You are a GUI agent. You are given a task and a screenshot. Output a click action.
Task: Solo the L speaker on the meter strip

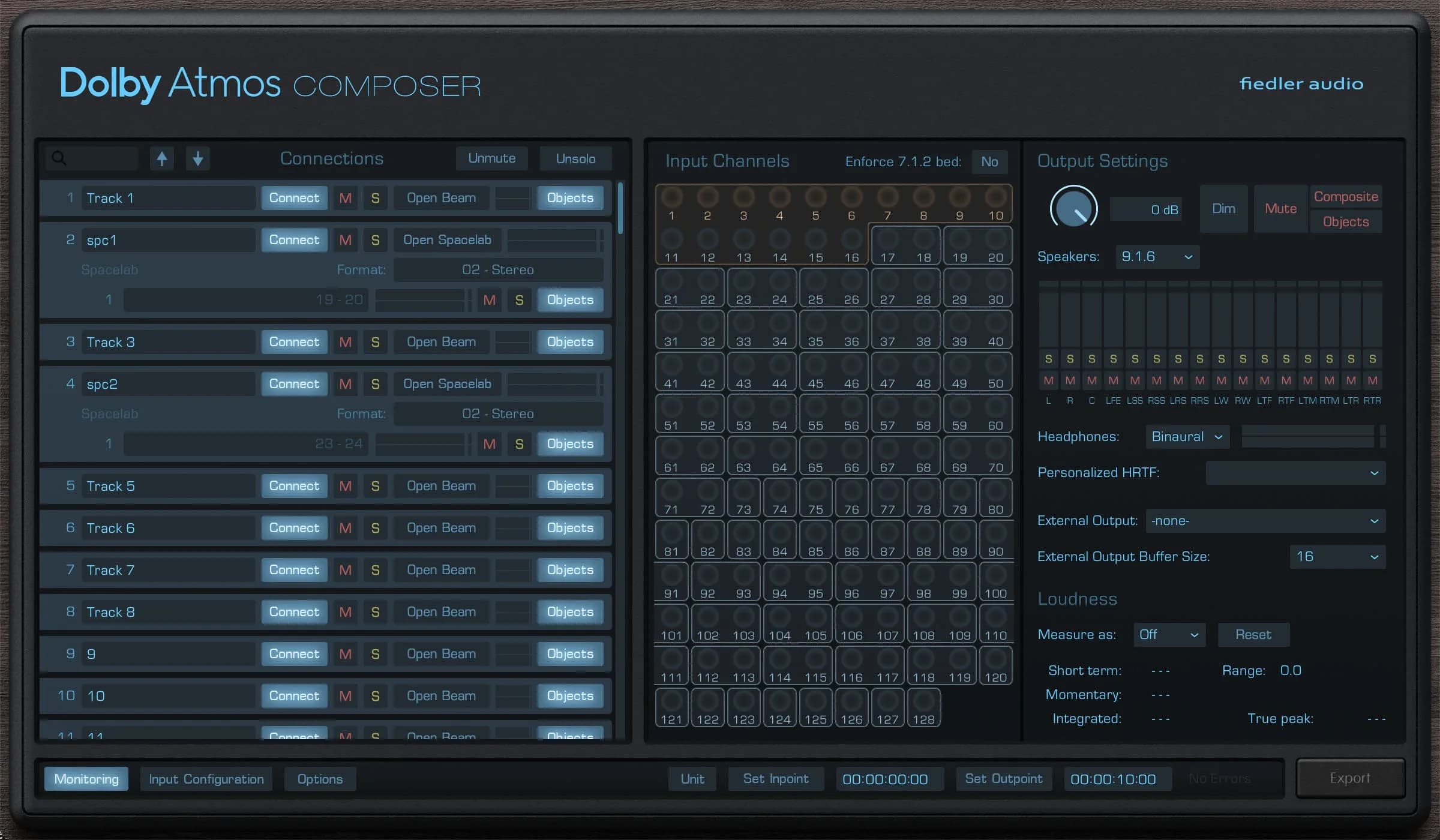[x=1049, y=358]
